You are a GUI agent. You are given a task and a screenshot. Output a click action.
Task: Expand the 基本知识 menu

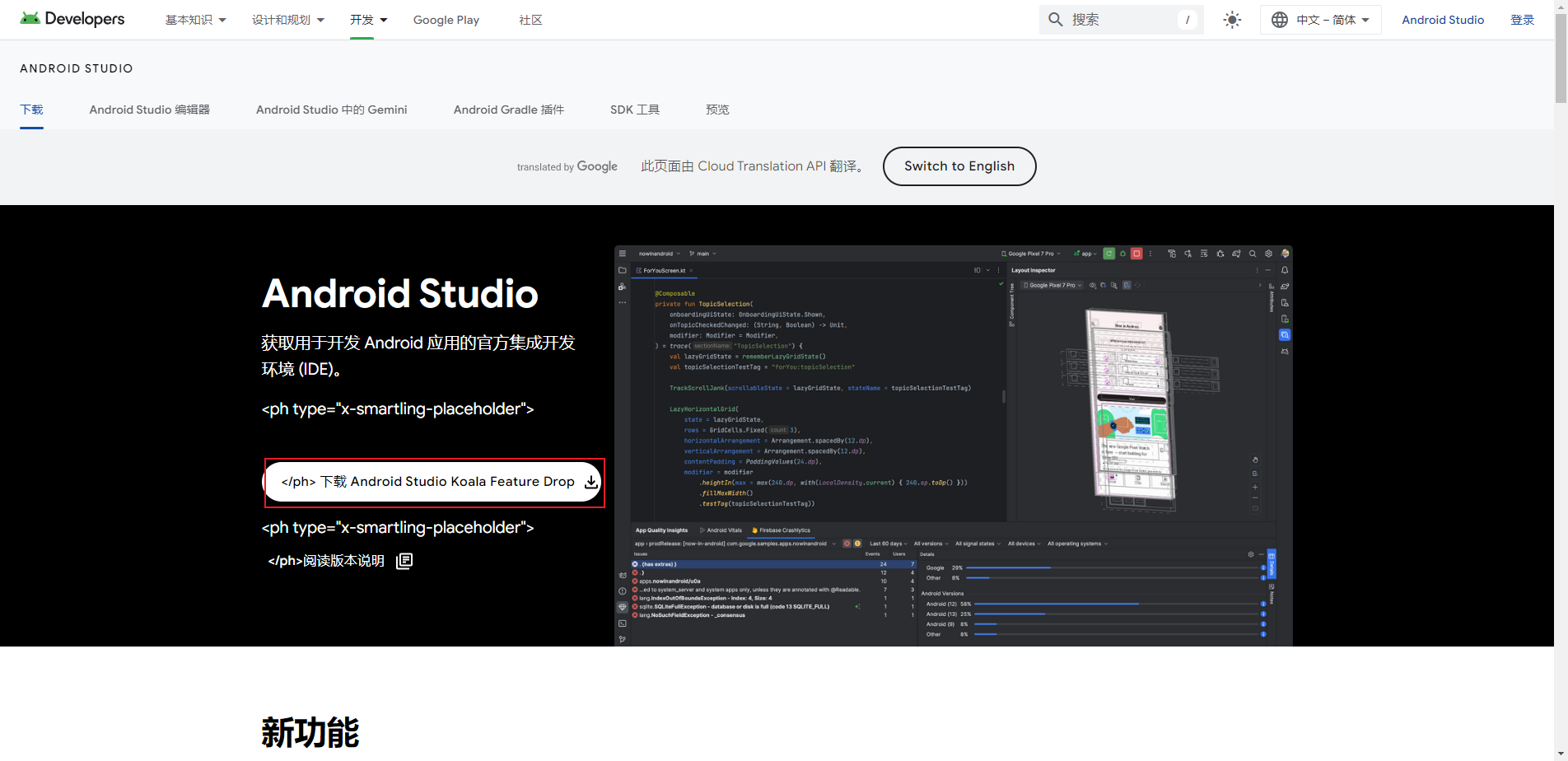[196, 20]
